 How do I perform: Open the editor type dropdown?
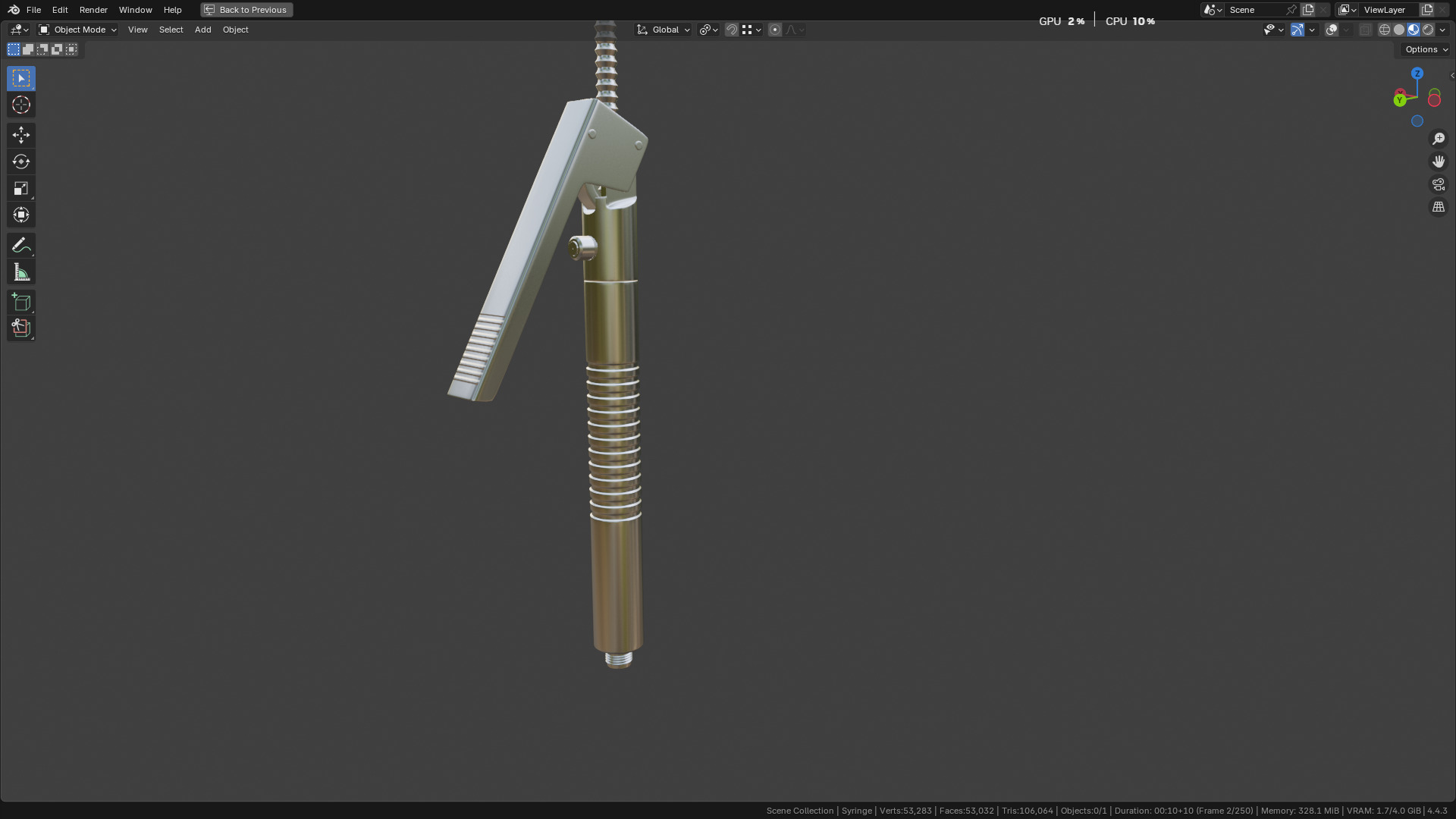tap(19, 30)
